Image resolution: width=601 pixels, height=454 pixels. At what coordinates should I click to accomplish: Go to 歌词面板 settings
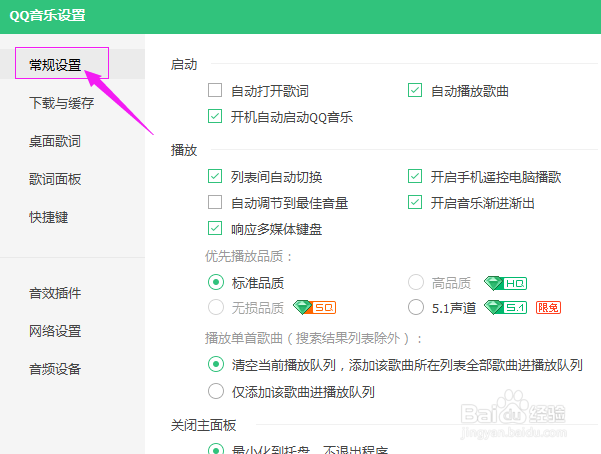point(55,179)
